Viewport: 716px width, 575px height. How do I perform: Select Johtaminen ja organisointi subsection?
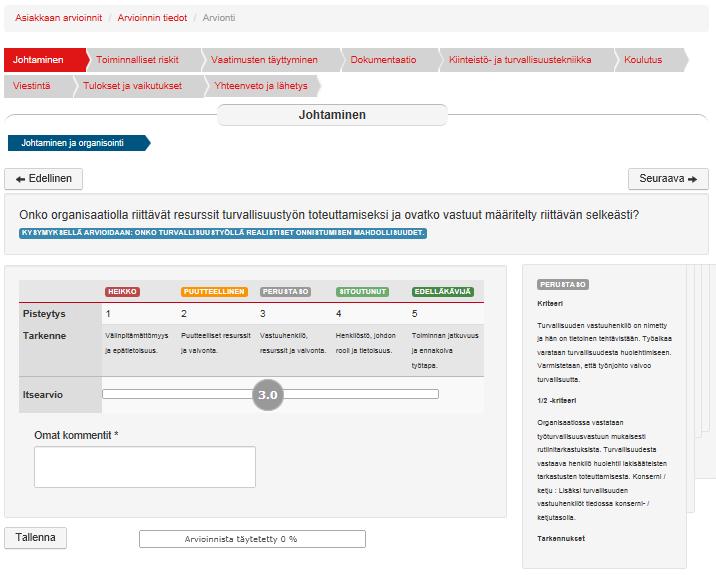(x=79, y=143)
